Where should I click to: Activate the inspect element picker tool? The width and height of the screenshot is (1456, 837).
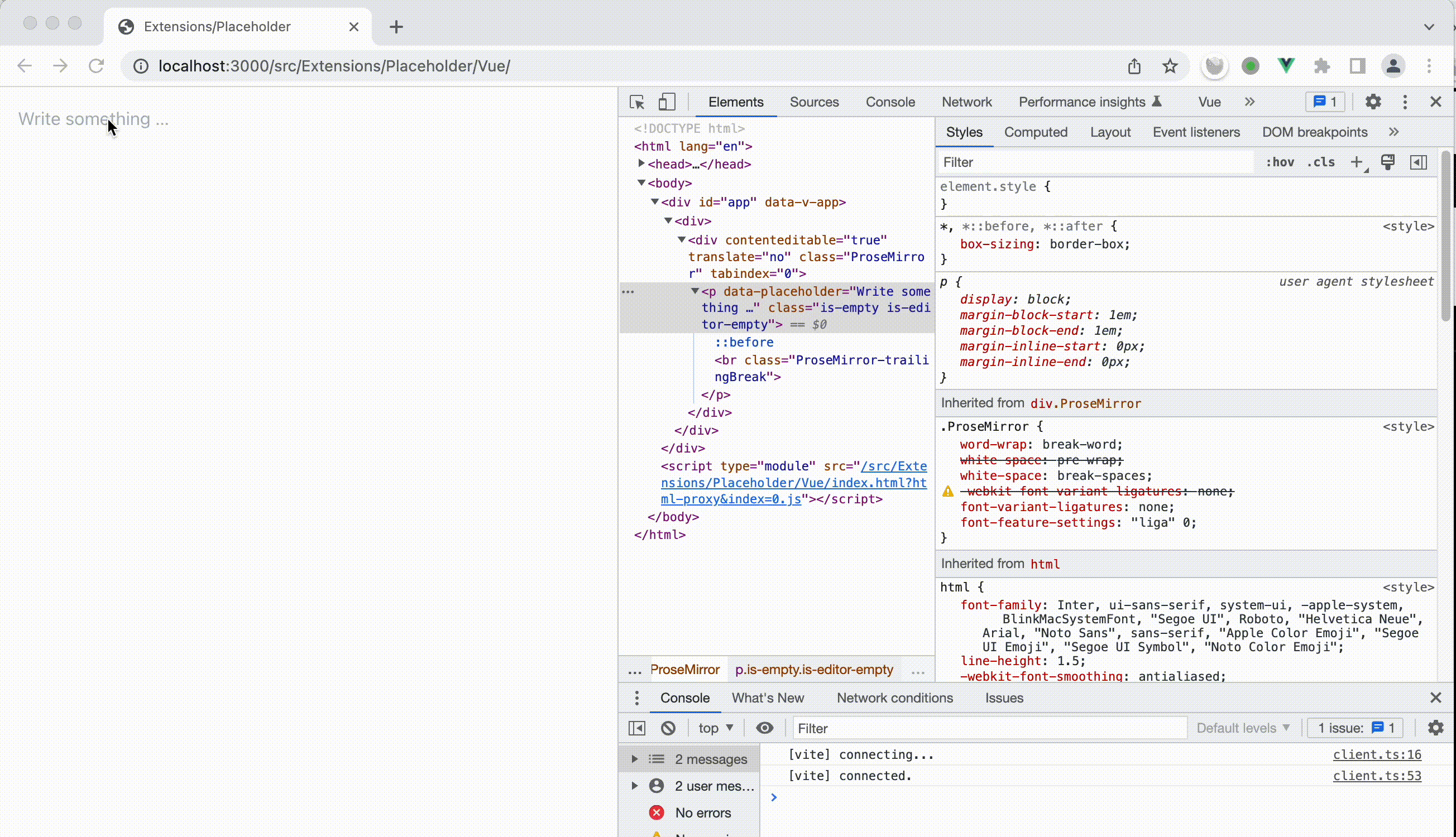click(636, 102)
